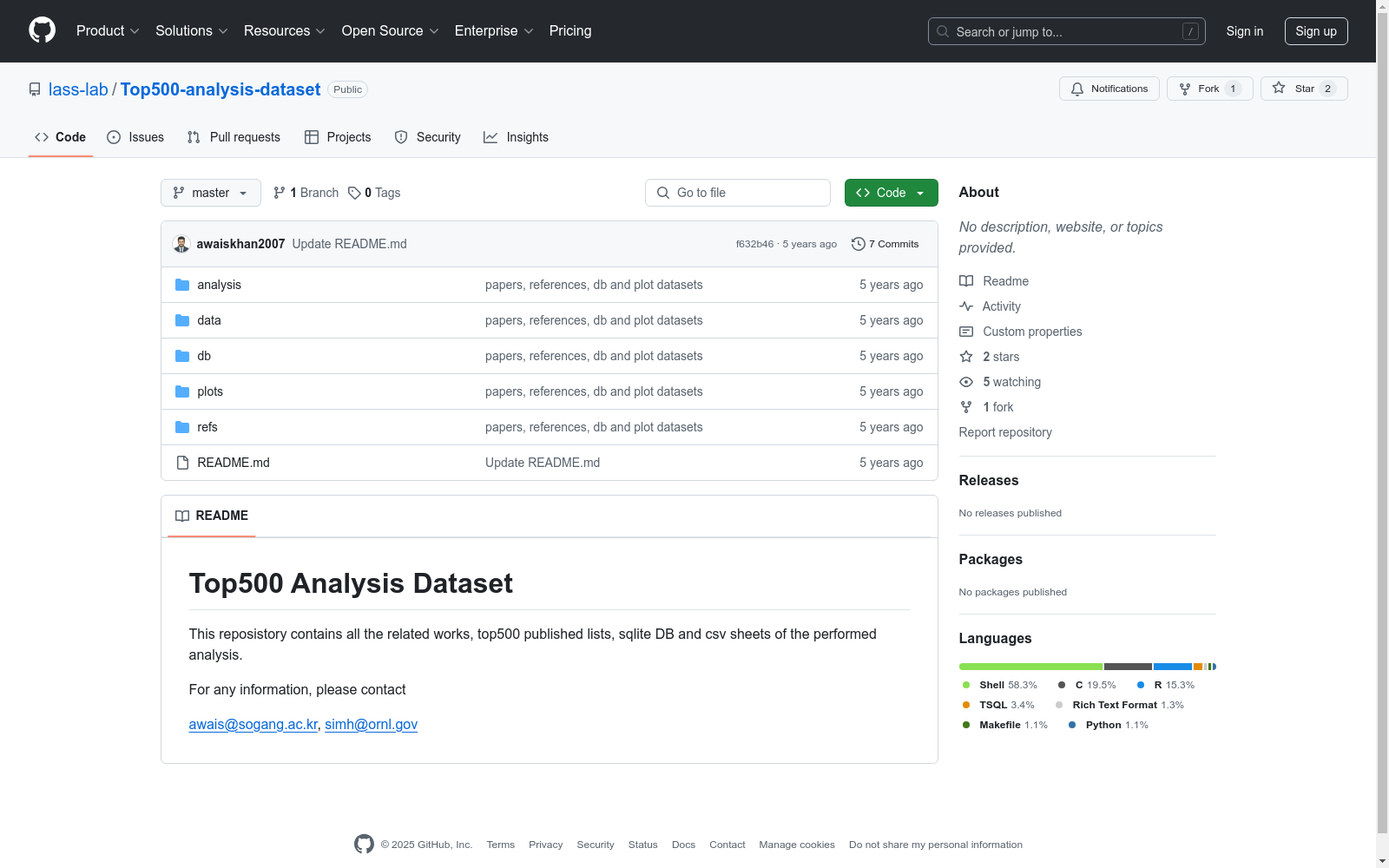
Task: Expand the Solutions menu
Action: point(191,30)
